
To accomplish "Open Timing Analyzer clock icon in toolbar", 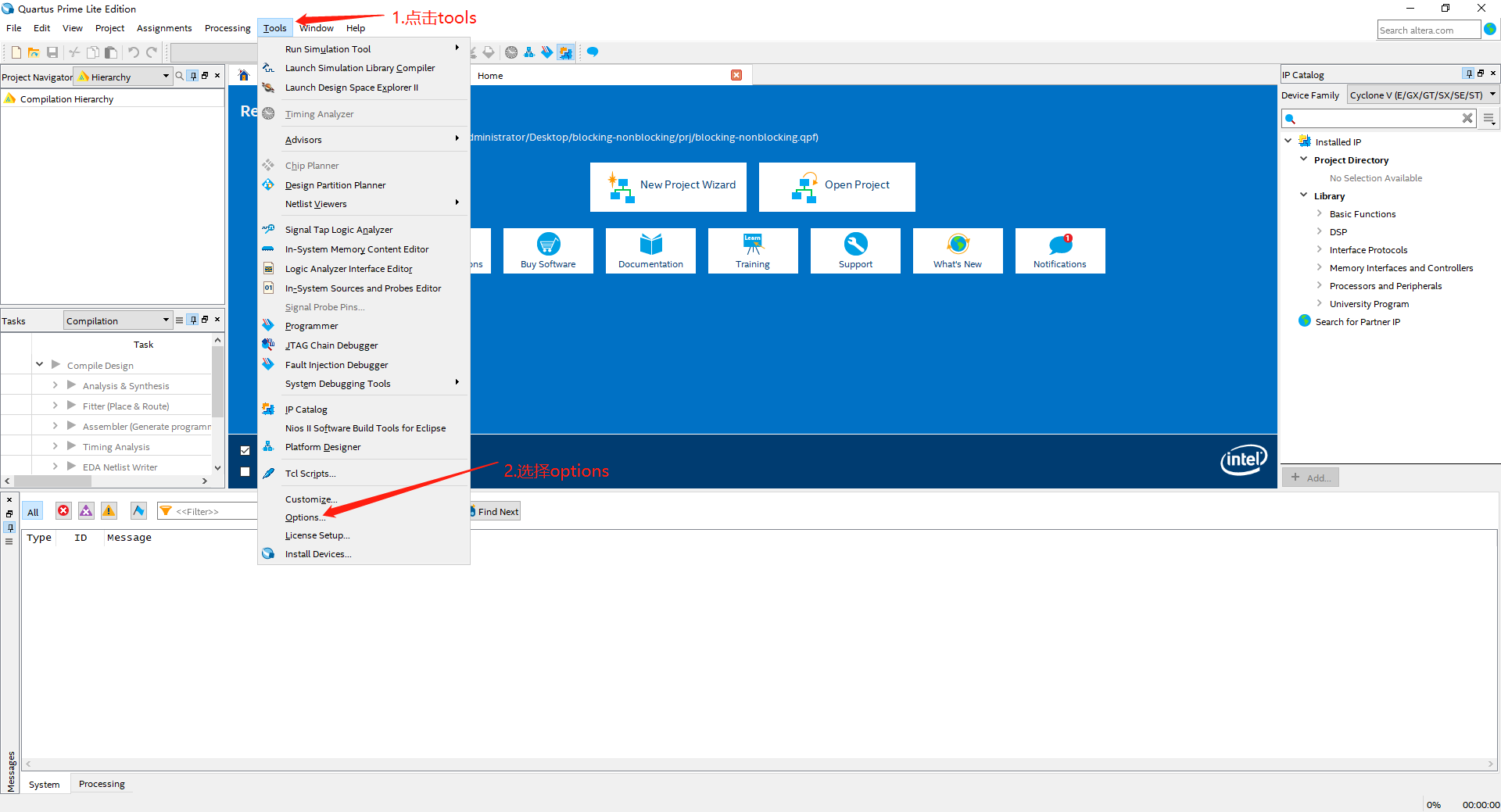I will pos(511,52).
